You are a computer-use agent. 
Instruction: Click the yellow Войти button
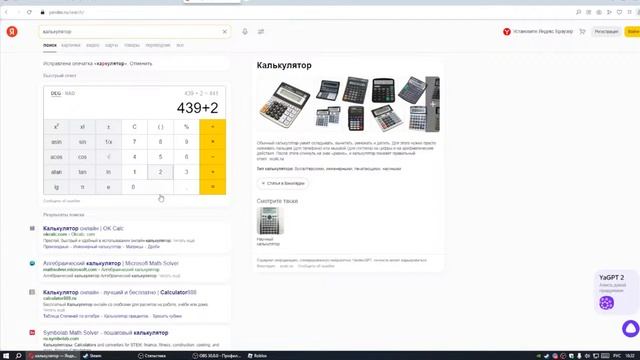pos(632,31)
